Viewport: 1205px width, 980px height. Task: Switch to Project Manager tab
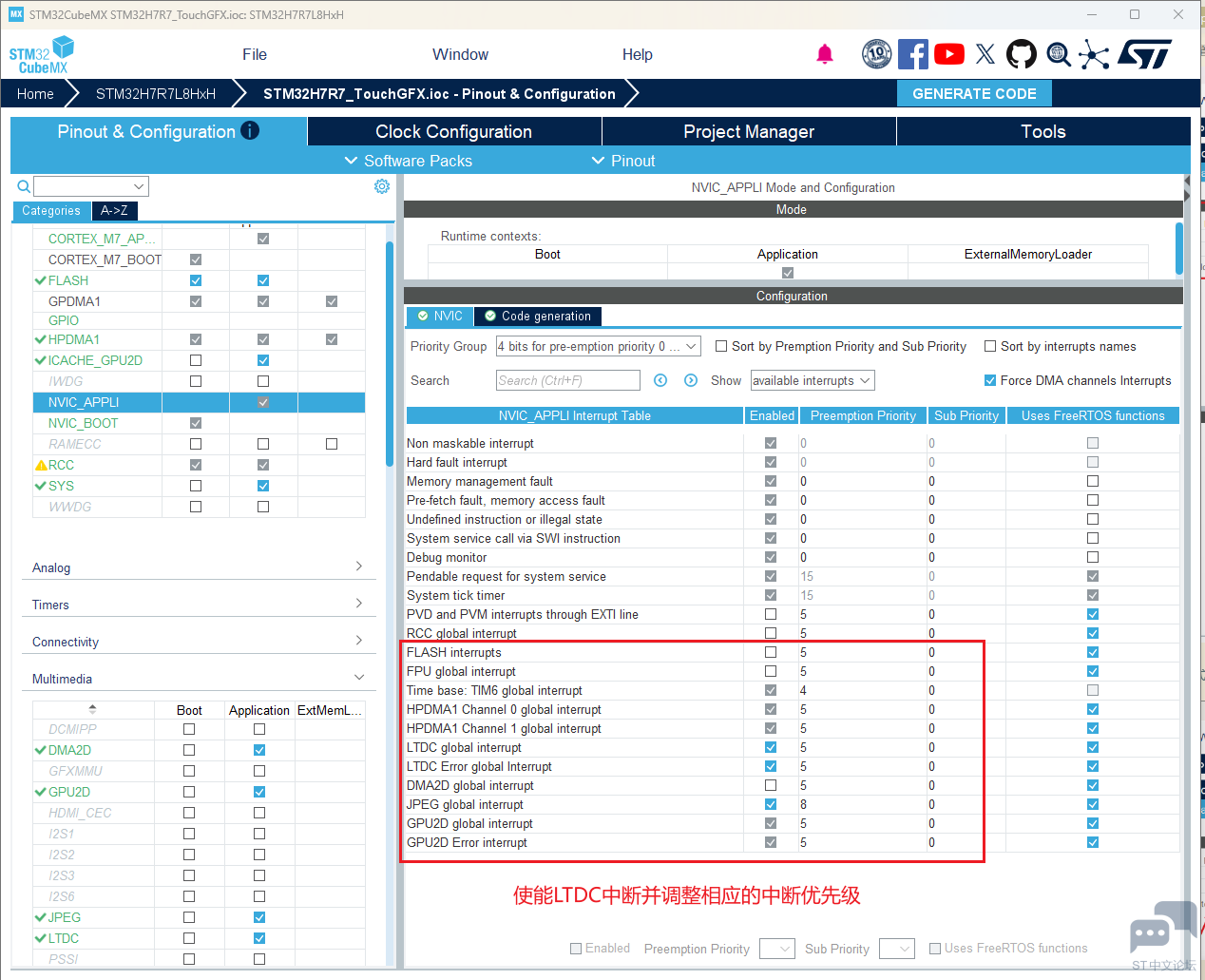click(x=749, y=131)
